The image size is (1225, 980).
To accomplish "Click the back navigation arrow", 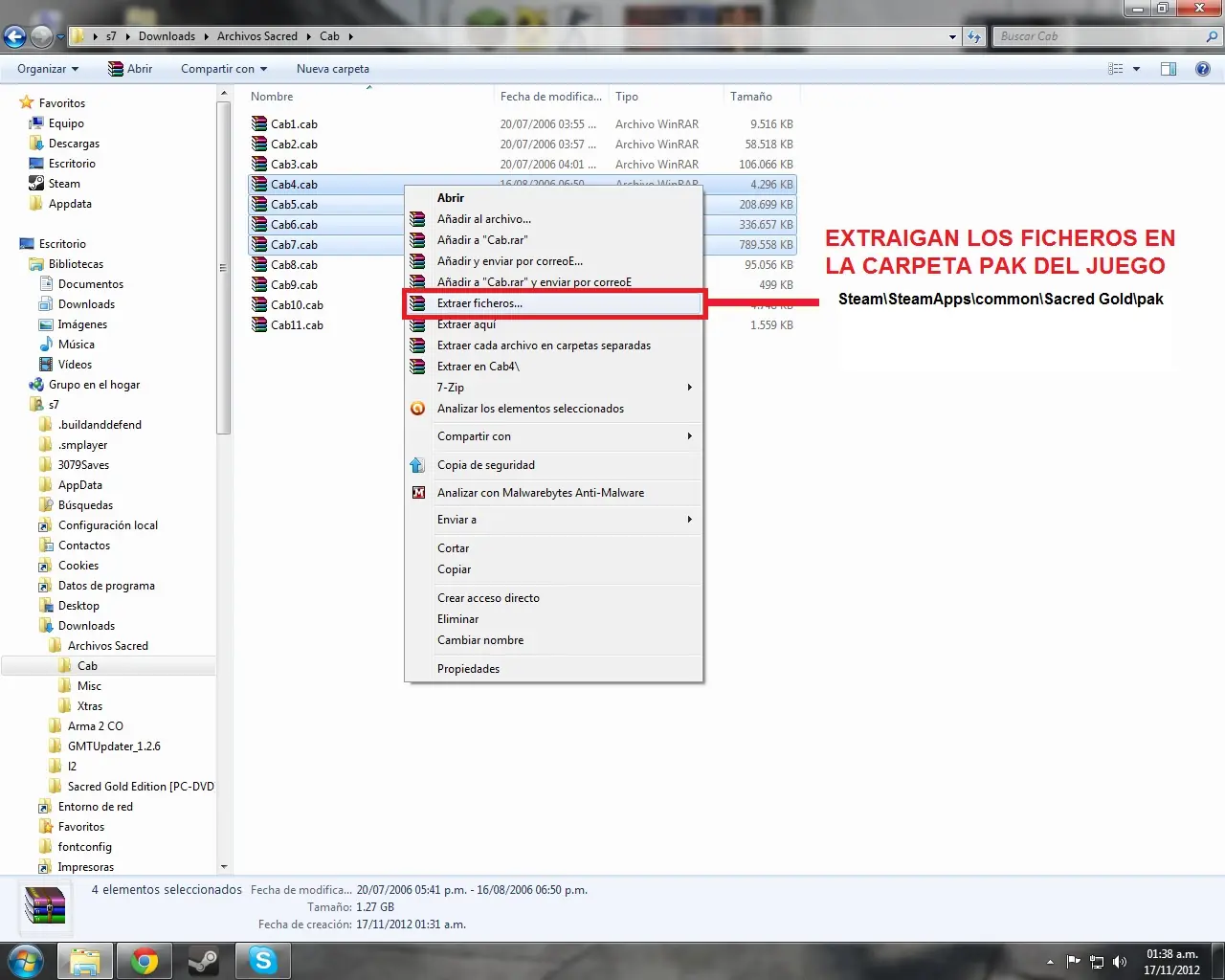I will [15, 36].
